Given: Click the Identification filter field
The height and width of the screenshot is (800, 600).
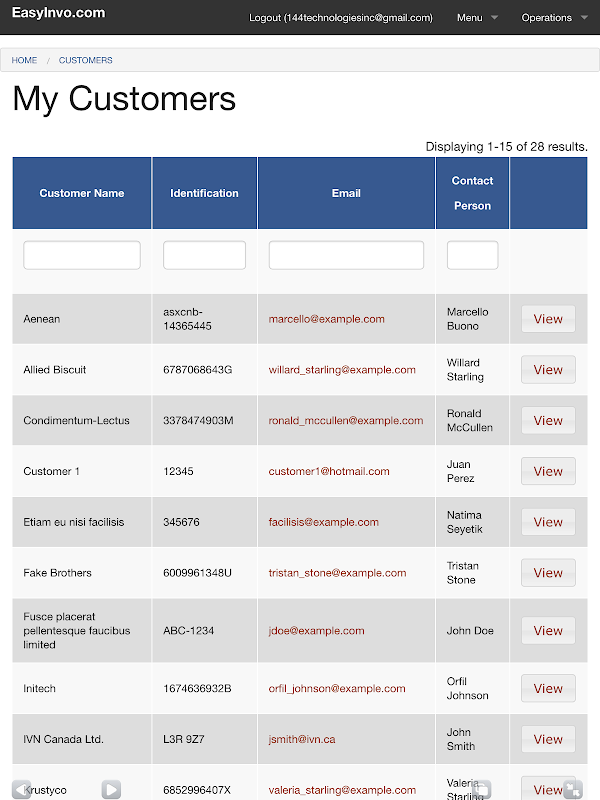Looking at the screenshot, I should (x=204, y=255).
